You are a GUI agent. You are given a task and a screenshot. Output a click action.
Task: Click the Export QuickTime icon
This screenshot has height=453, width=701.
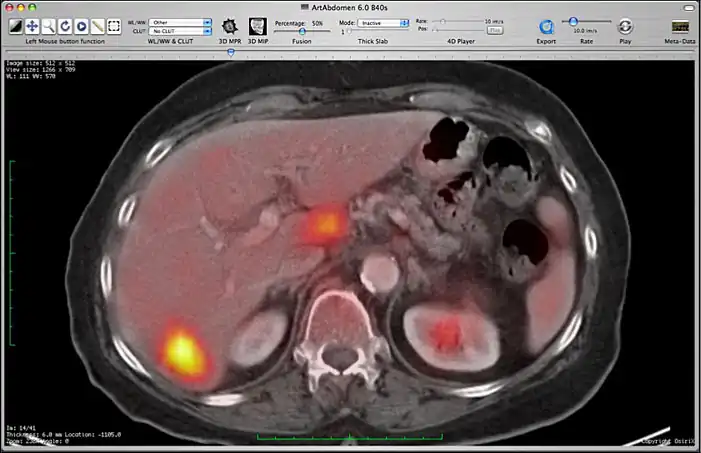click(x=546, y=27)
